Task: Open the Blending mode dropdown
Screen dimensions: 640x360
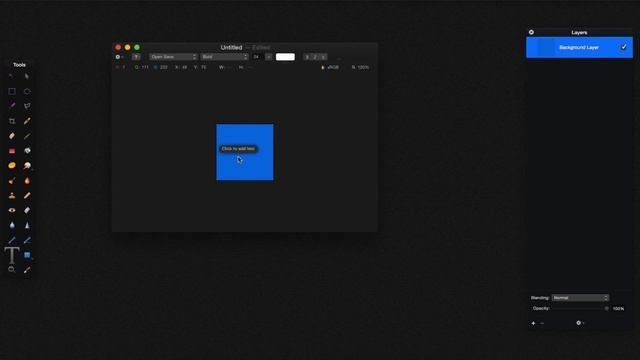Action: point(580,298)
